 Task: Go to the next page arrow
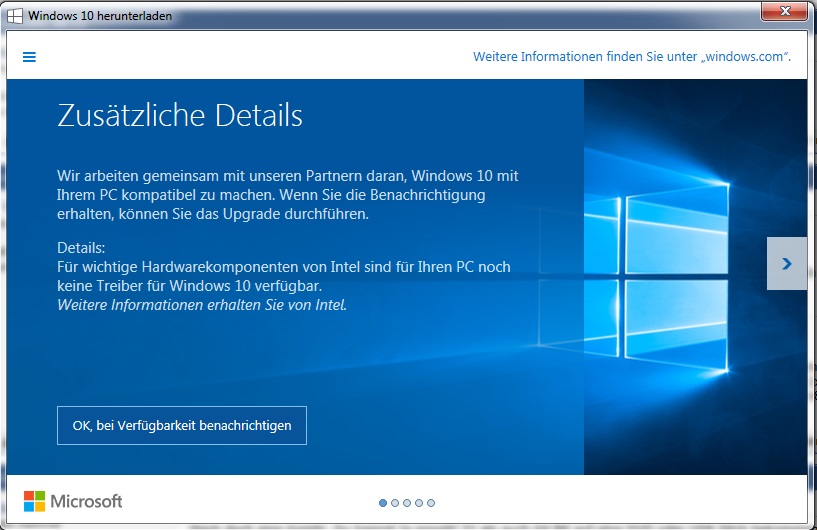(787, 264)
